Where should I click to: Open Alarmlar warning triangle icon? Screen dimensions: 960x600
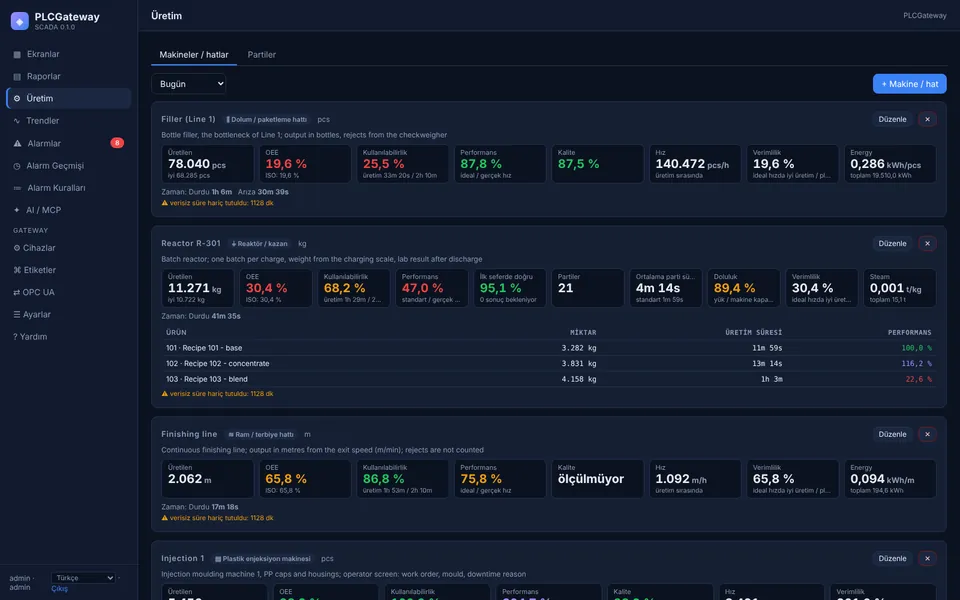[17, 143]
